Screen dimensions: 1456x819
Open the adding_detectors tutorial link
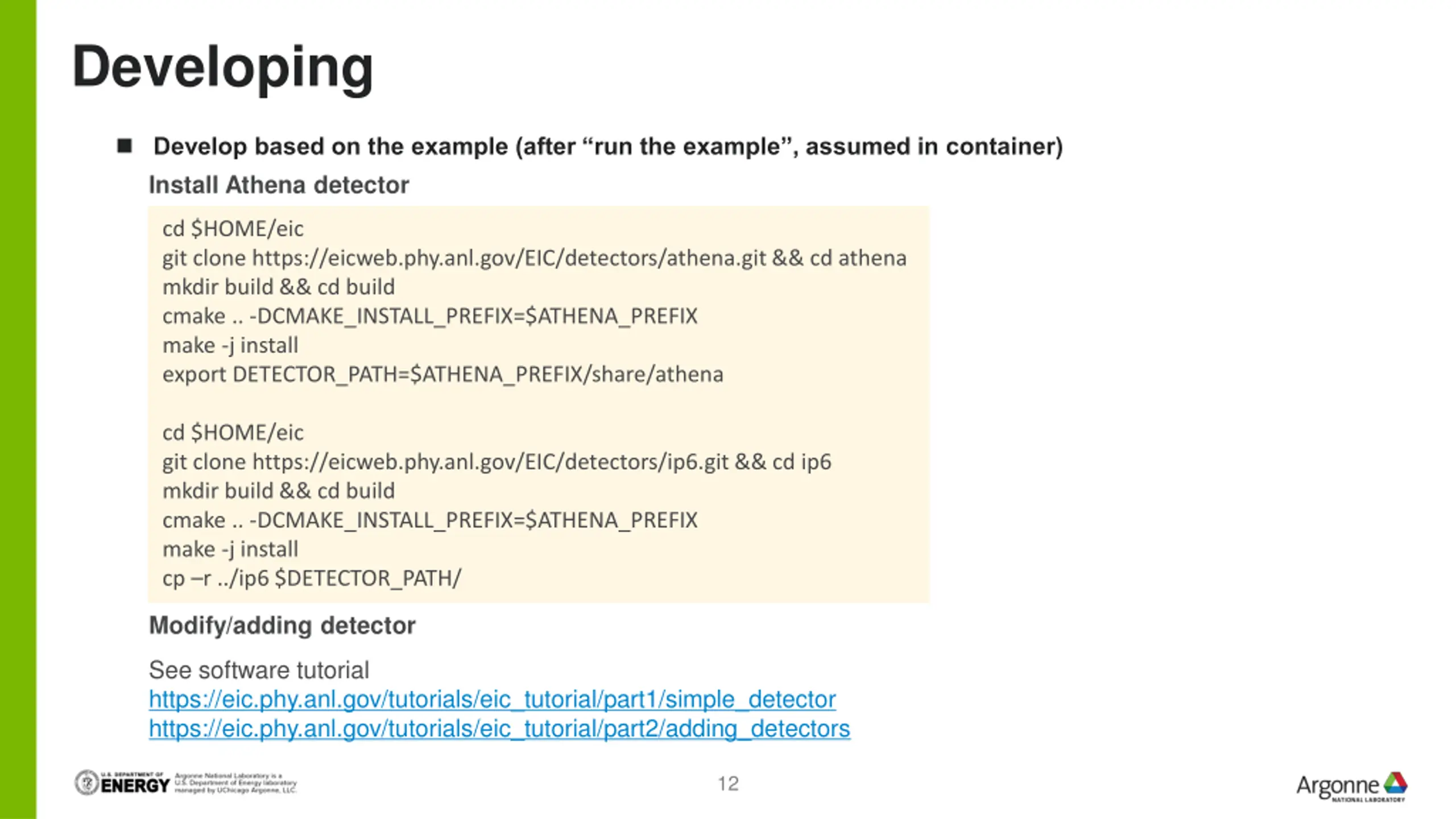click(499, 729)
